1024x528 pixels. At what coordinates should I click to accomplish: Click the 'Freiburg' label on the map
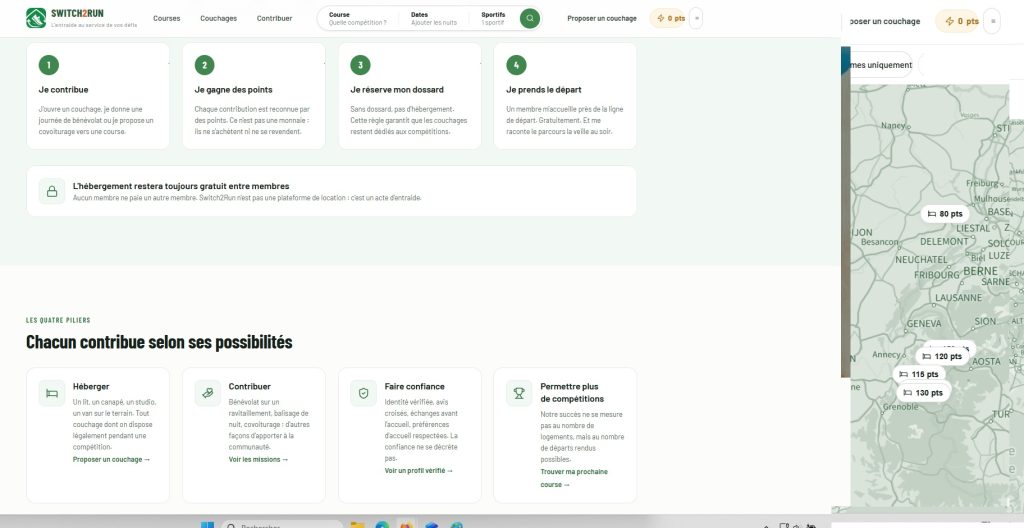click(x=982, y=183)
